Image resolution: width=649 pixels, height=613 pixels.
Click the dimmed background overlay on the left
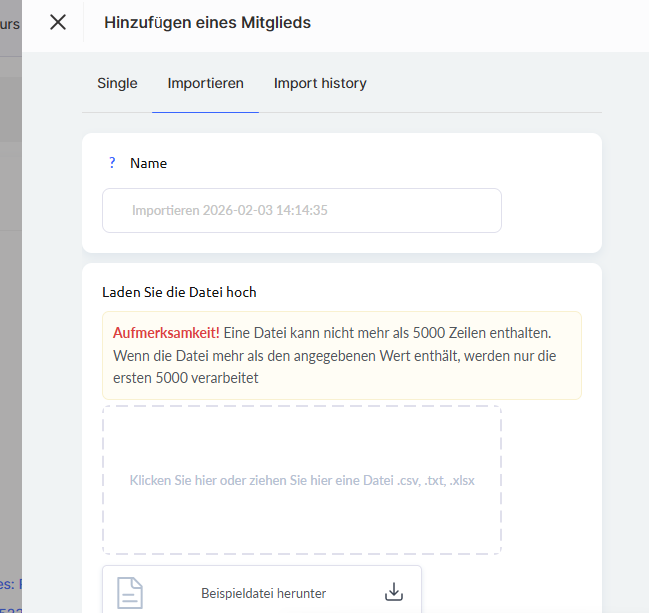point(10,300)
